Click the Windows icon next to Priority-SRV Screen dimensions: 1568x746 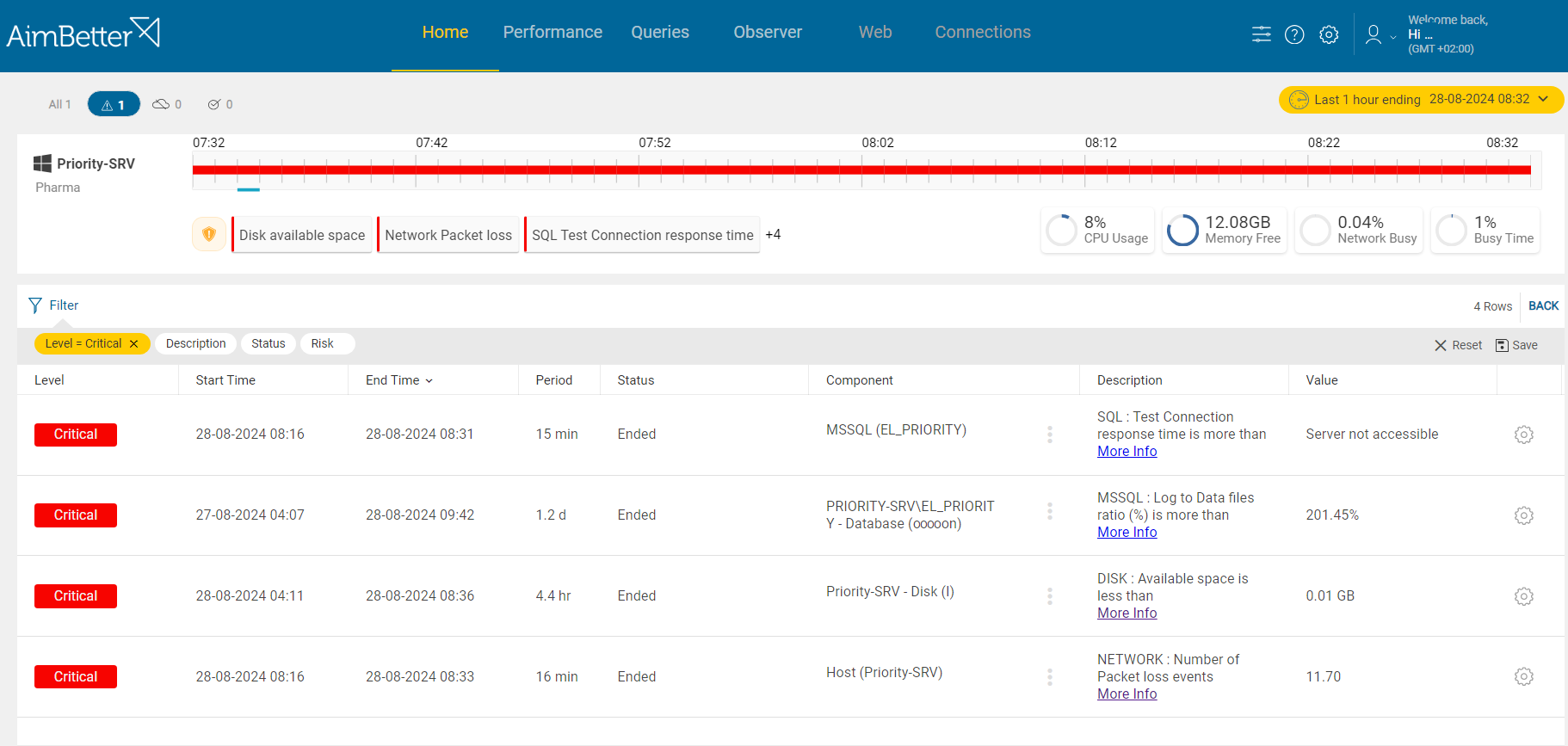click(42, 163)
